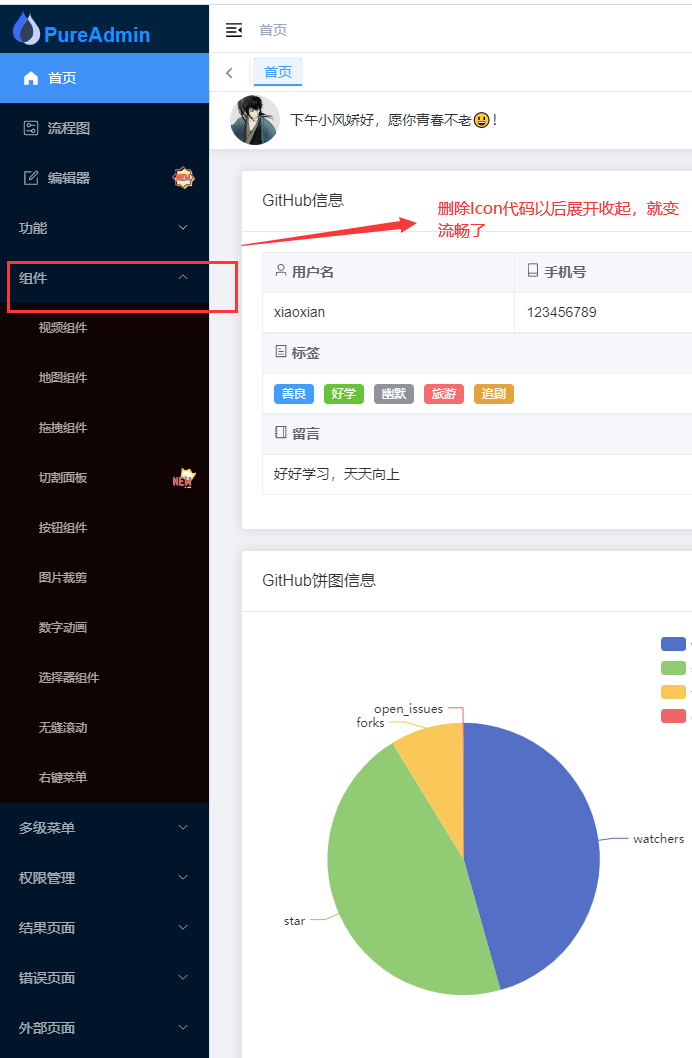Viewport: 692px width, 1058px height.
Task: Expand the 多级菜单 chevron
Action: [183, 827]
